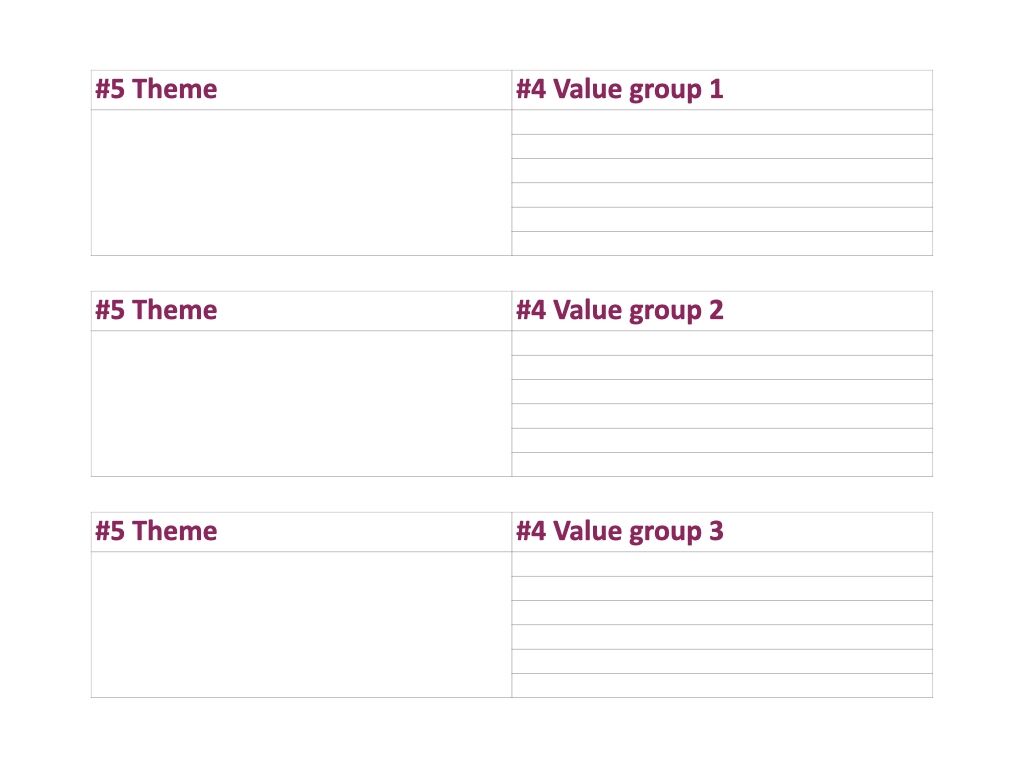This screenshot has height=768, width=1024.
Task: Click the first blank row under Value group 3
Action: click(722, 564)
